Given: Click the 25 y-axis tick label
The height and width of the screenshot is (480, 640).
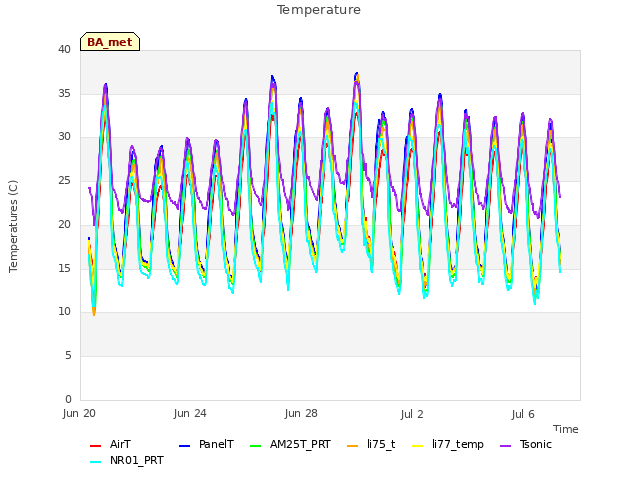Looking at the screenshot, I should [64, 180].
